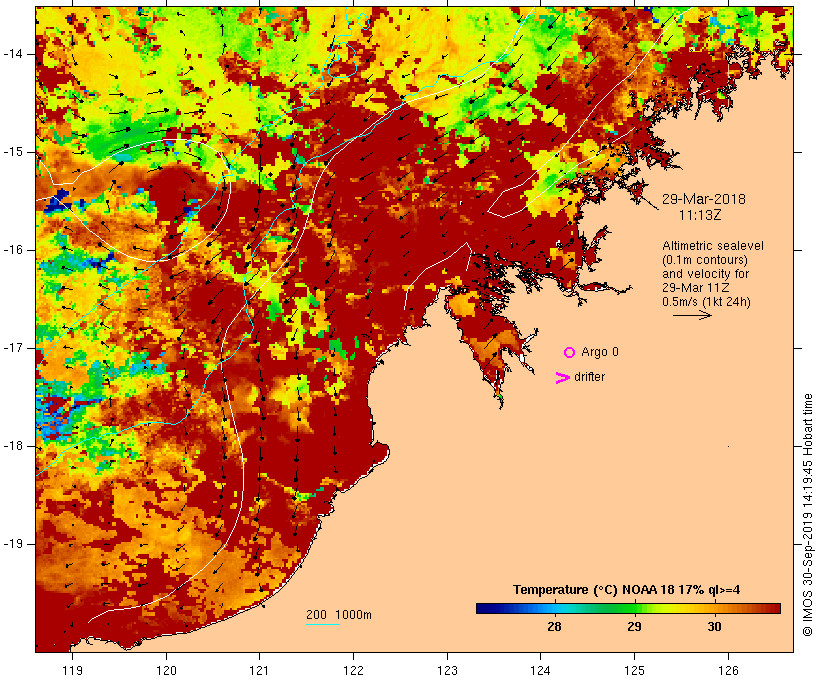Click the 'Altimetric sealevel' caption text
820x680 pixels.
pos(712,246)
